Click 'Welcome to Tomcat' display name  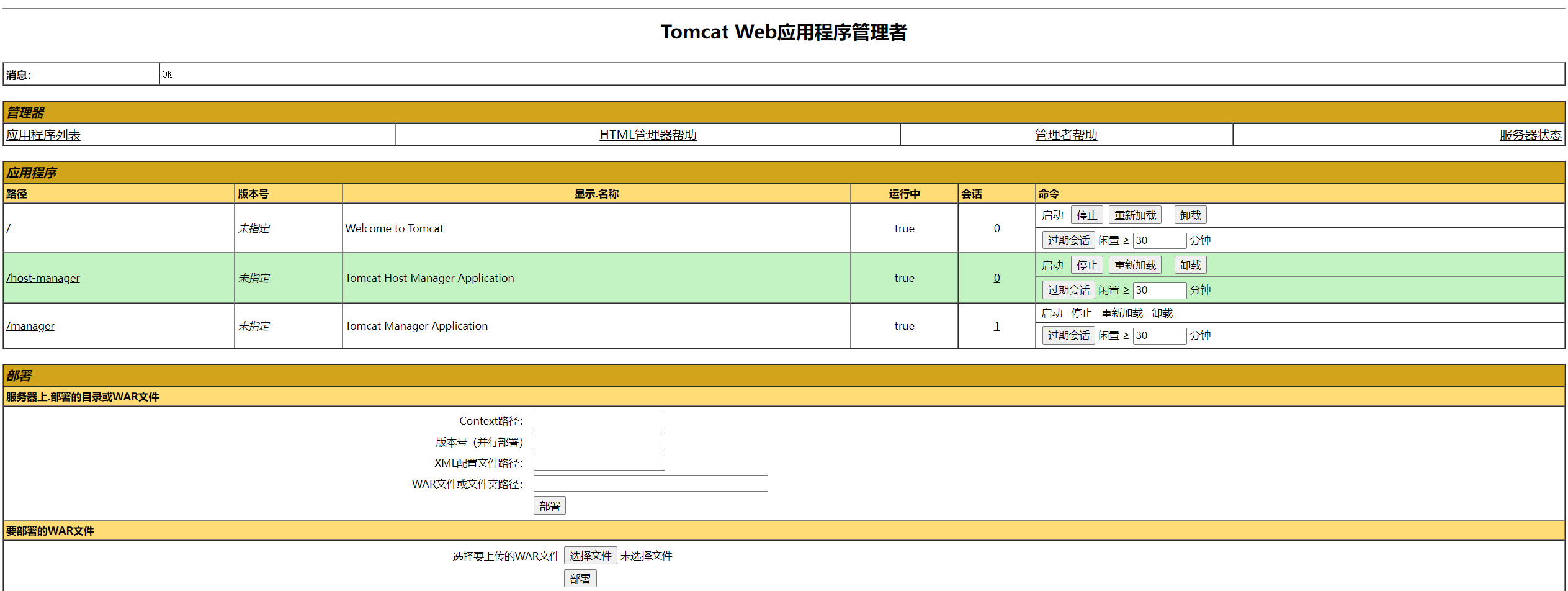(x=395, y=228)
